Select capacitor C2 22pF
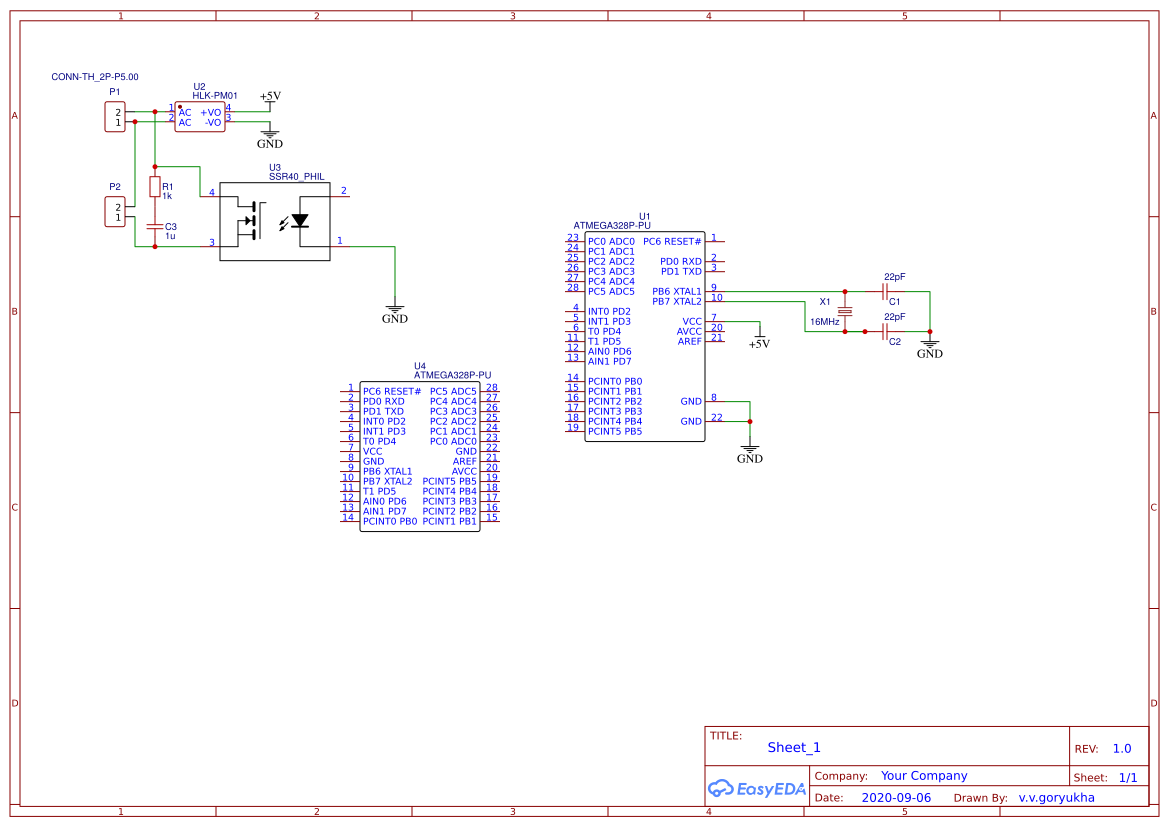The image size is (1169, 827). 885,332
